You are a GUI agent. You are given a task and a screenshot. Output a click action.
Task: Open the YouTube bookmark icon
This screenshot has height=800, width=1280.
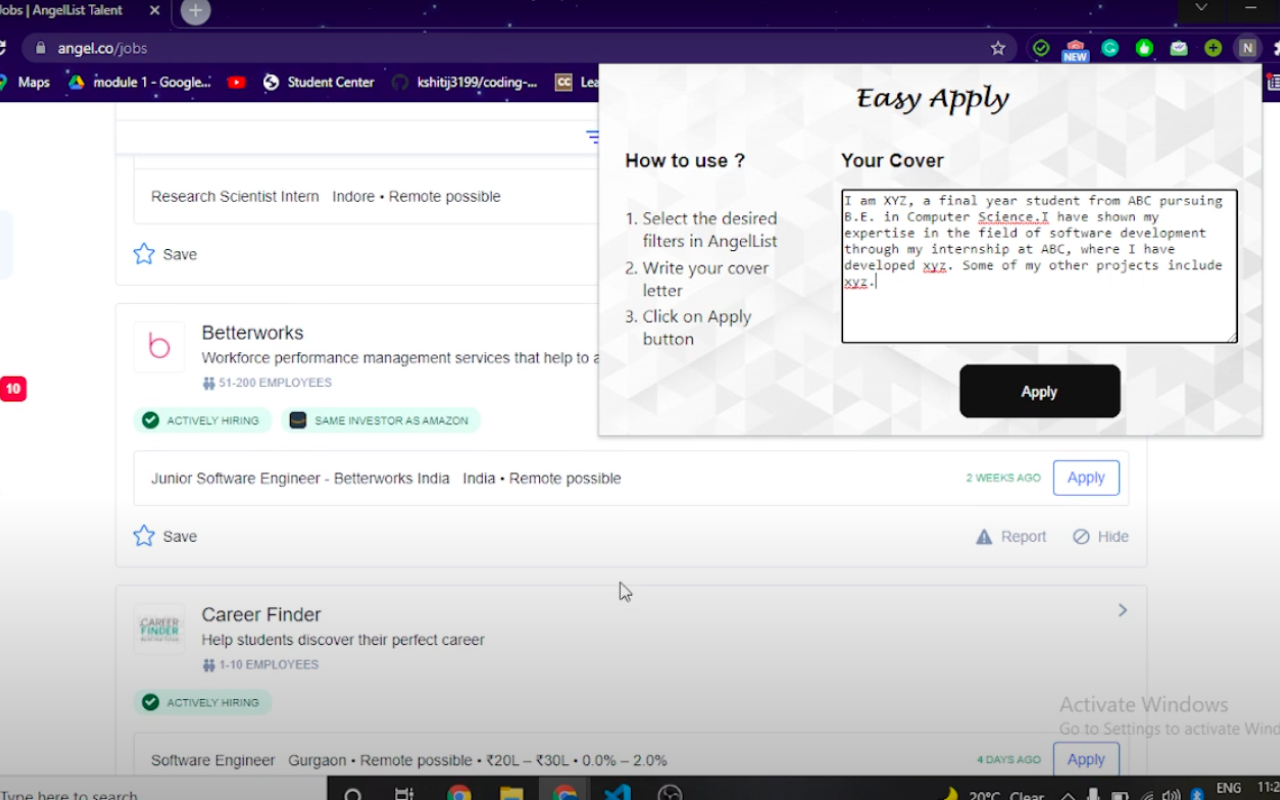236,82
